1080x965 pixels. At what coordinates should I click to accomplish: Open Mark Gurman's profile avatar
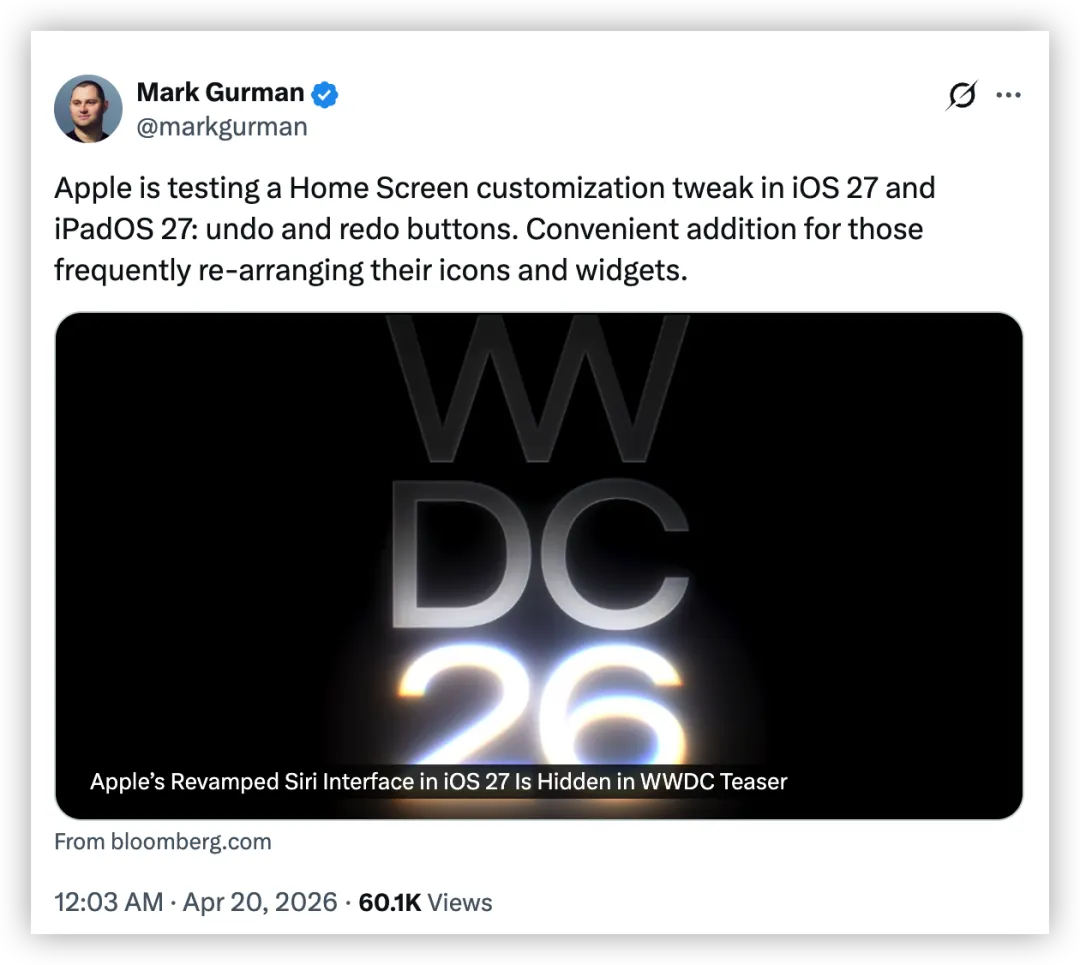[x=88, y=108]
